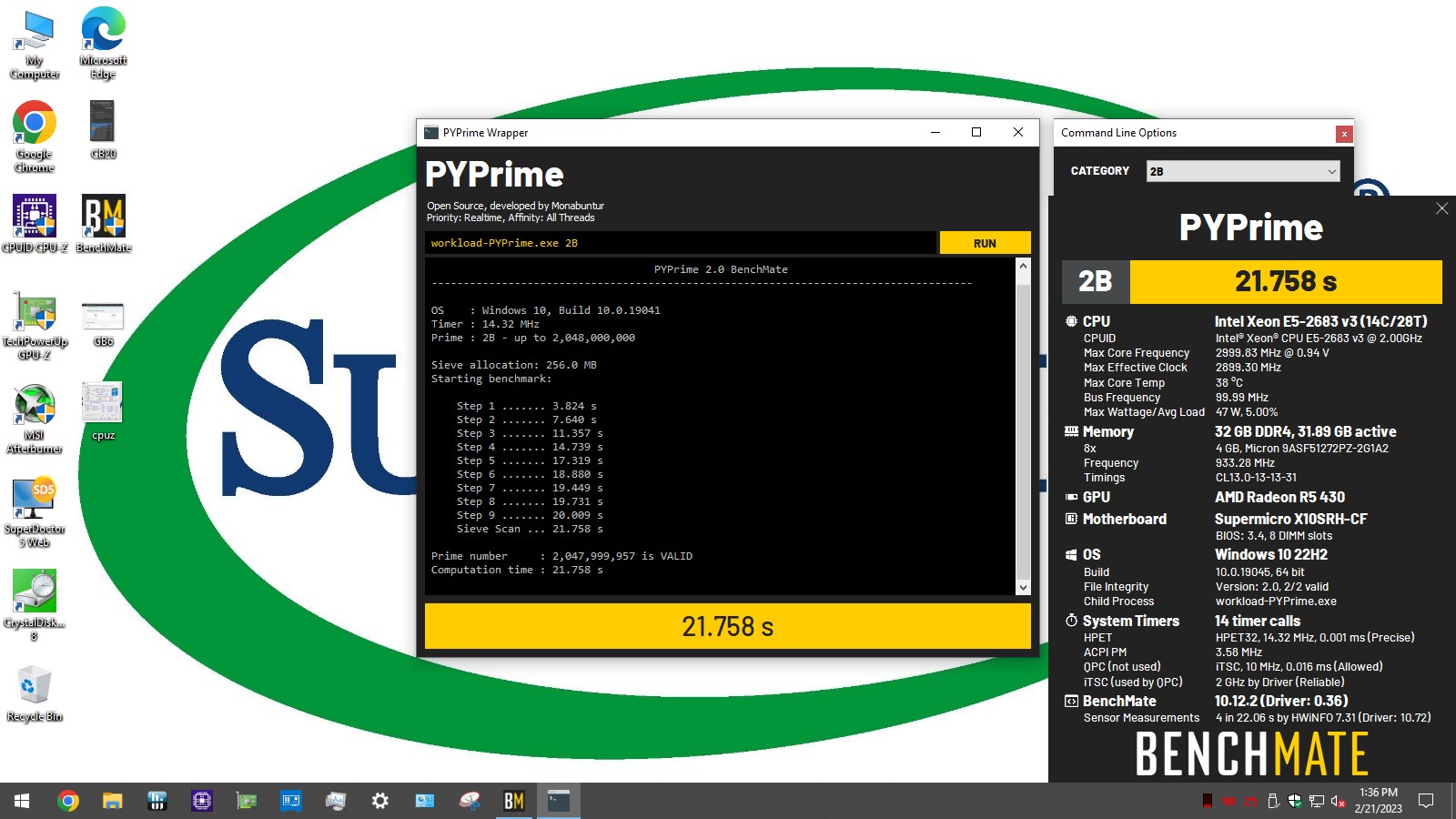Click the muted volume tray icon
This screenshot has width=1456, height=819.
pos(1339,801)
